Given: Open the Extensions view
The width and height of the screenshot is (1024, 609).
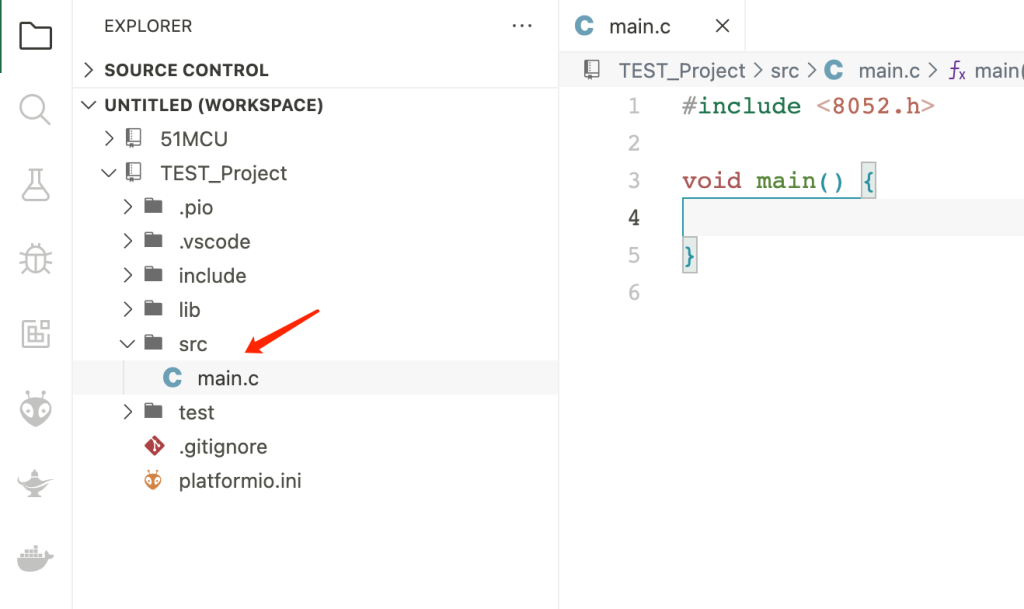Looking at the screenshot, I should 35,334.
